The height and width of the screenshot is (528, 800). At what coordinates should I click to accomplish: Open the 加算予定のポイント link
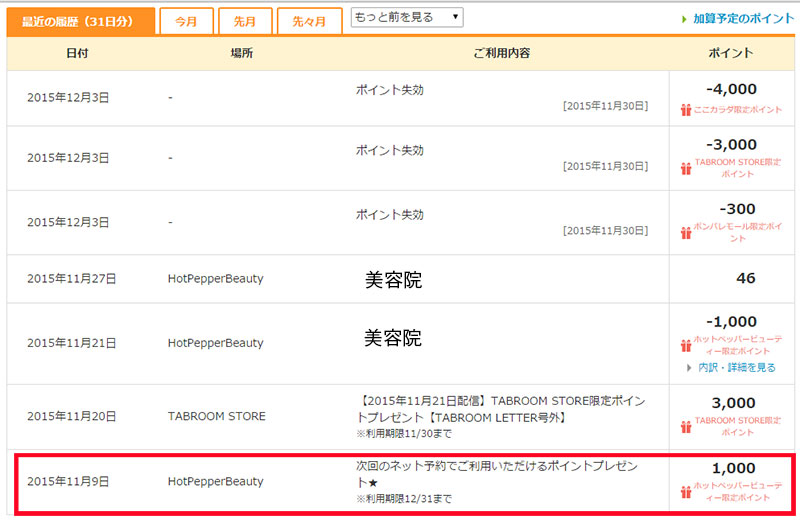743,19
